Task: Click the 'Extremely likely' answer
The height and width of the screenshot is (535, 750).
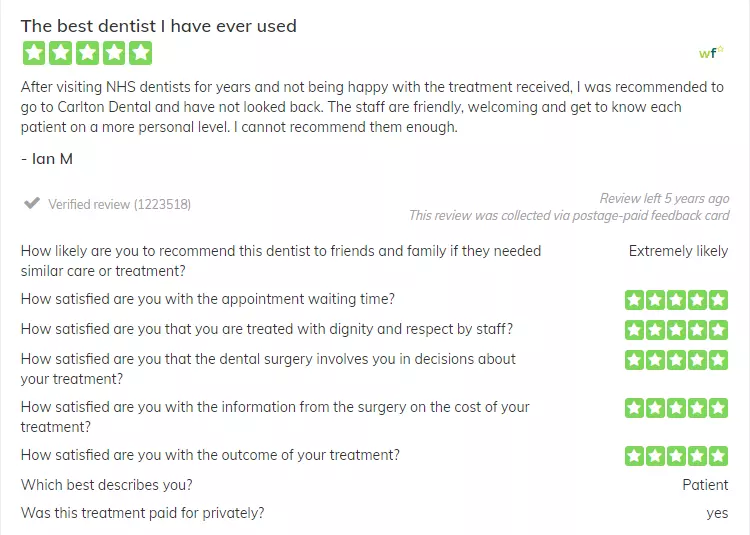Action: (x=678, y=251)
